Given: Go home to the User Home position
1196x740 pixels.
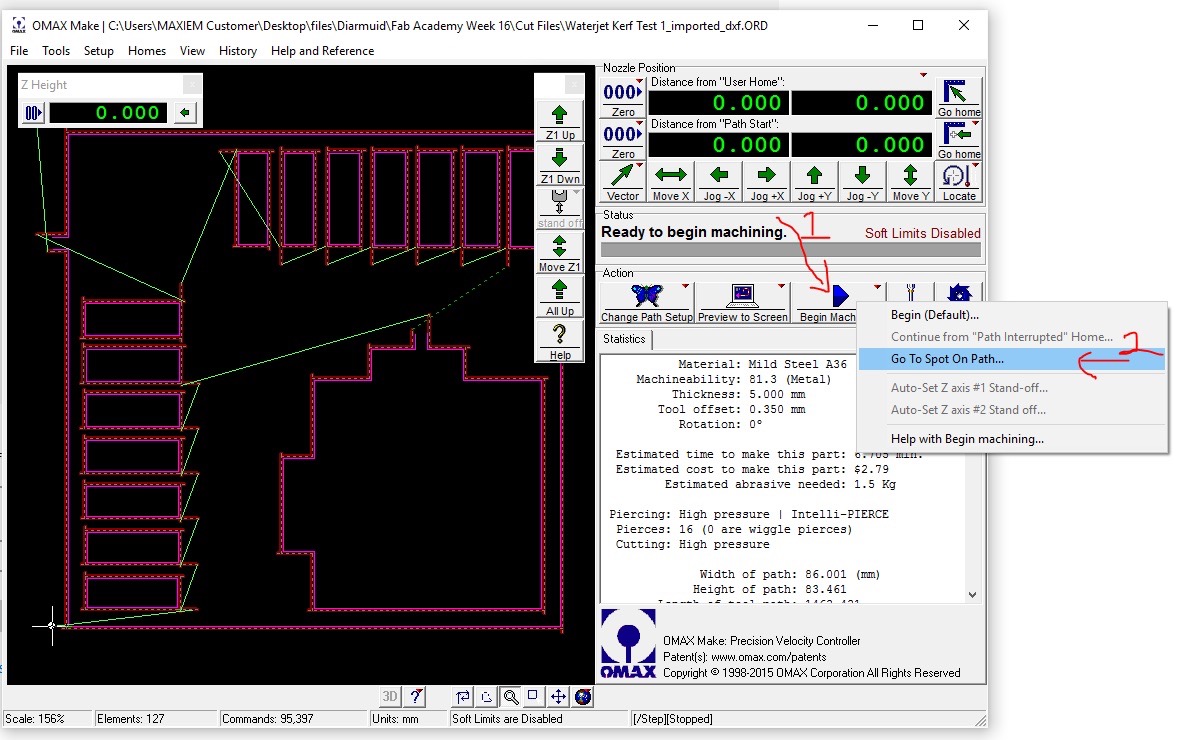Looking at the screenshot, I should click(x=958, y=98).
